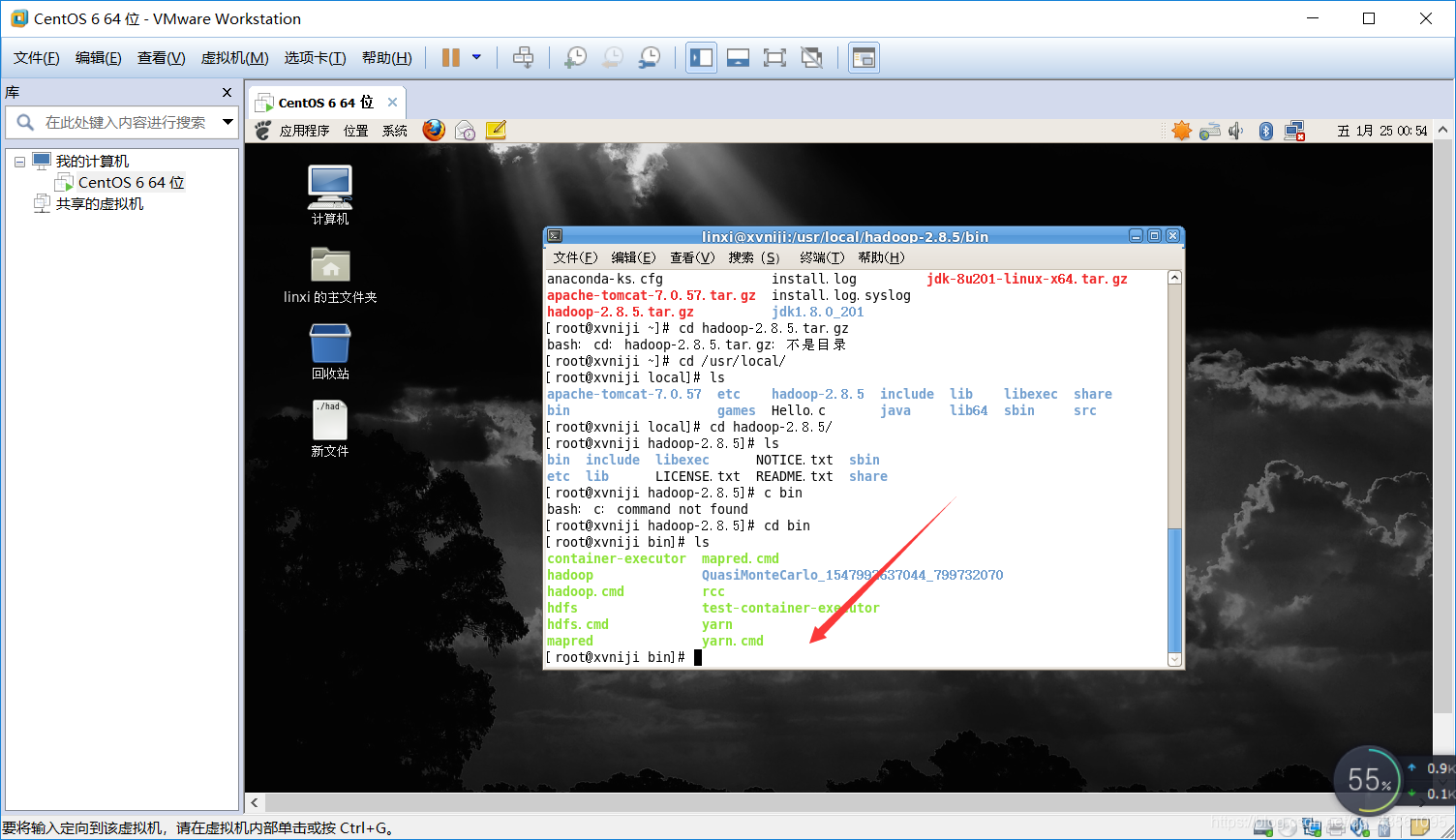
Task: Click the Bluetooth icon in GNOME panel
Action: pos(1265,131)
